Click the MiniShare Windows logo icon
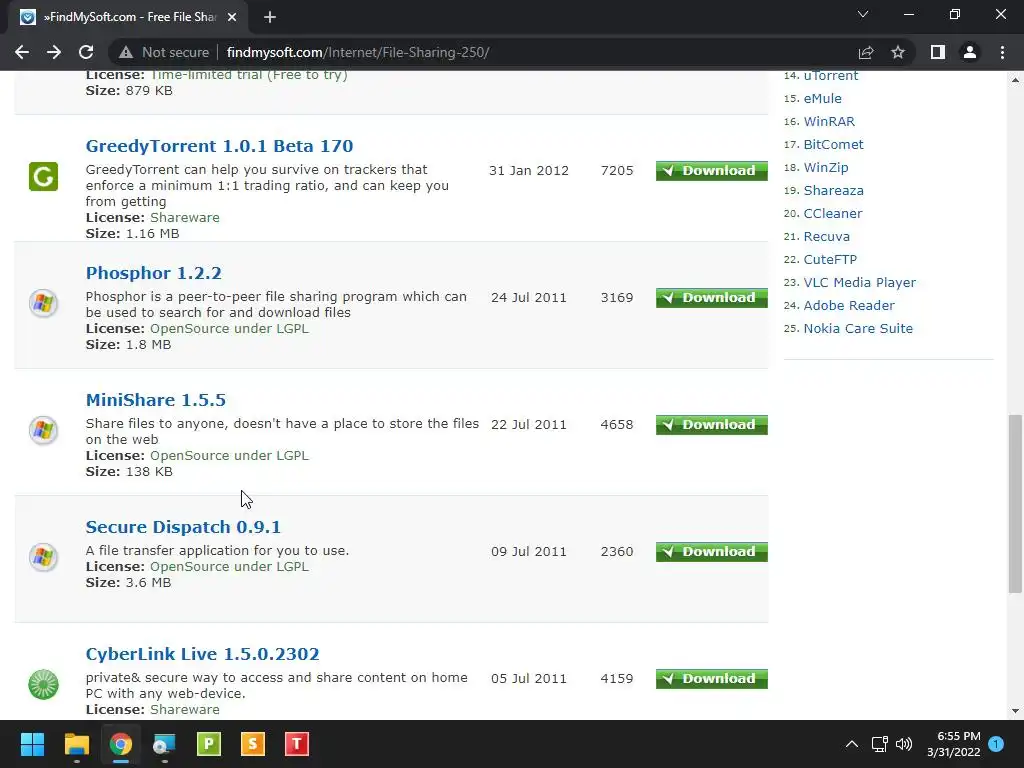1024x768 pixels. (x=43, y=430)
